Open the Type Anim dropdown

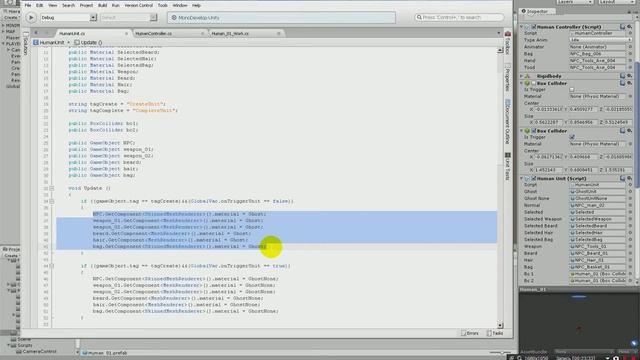600,40
